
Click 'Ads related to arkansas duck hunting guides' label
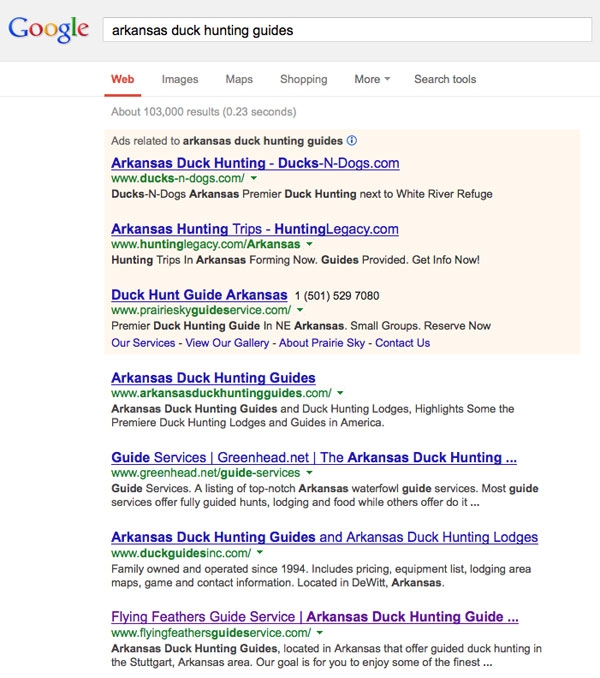(x=227, y=141)
